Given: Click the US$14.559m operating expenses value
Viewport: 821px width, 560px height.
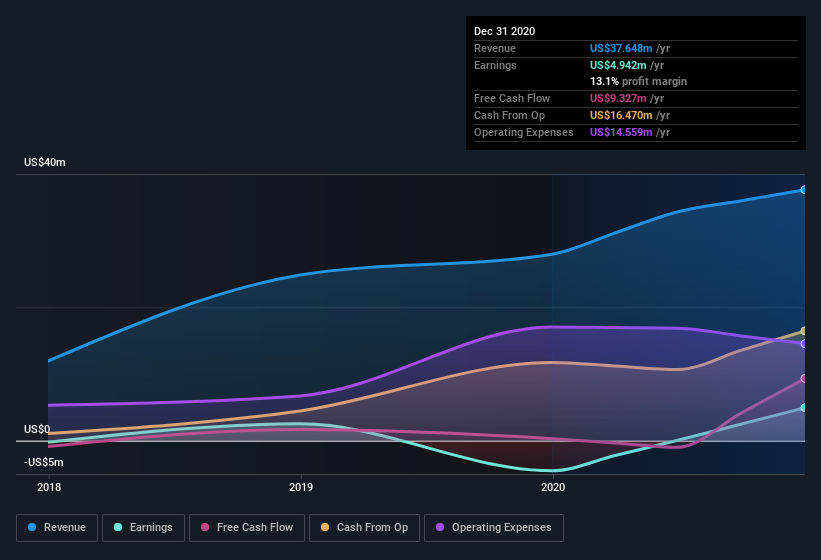Looking at the screenshot, I should pyautogui.click(x=621, y=132).
